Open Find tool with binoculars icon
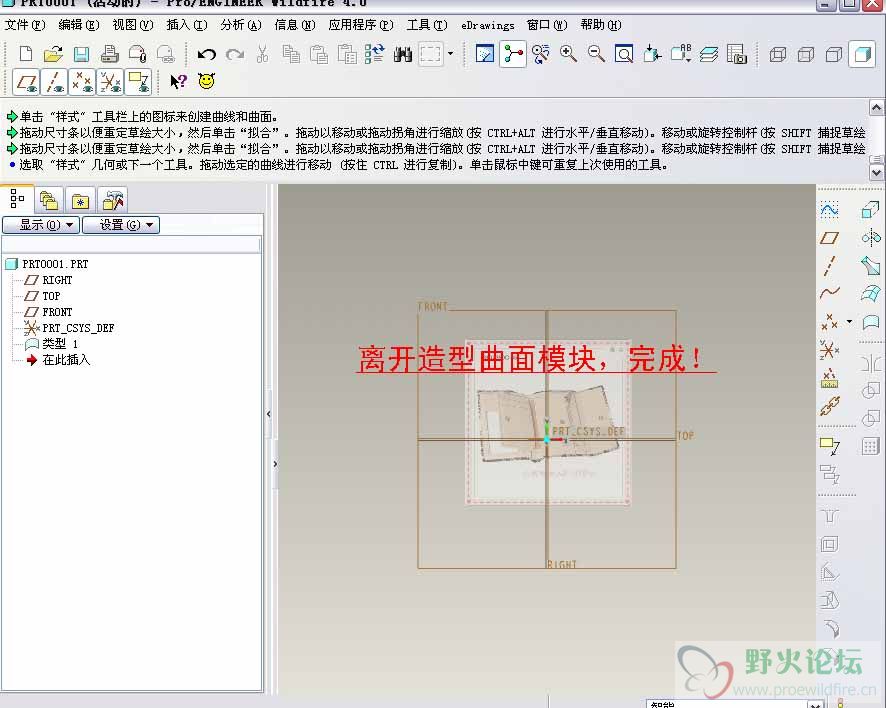886x708 pixels. [402, 54]
